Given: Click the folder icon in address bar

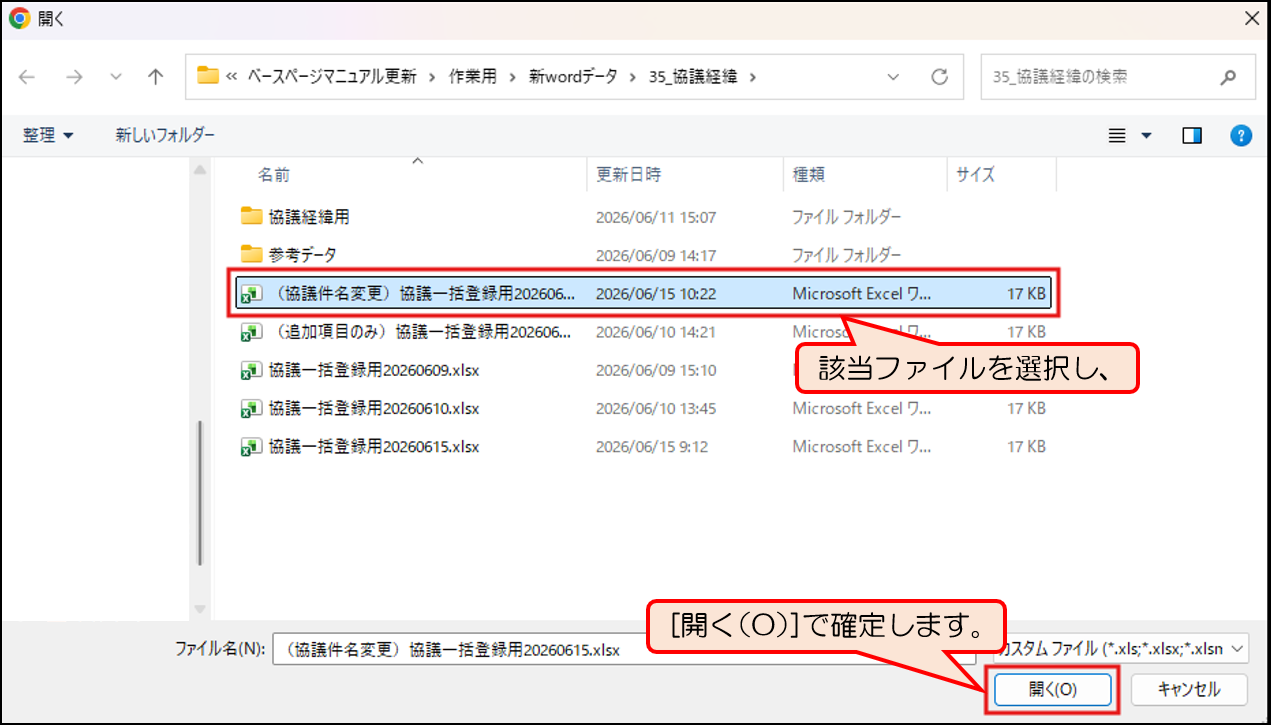Looking at the screenshot, I should [208, 76].
